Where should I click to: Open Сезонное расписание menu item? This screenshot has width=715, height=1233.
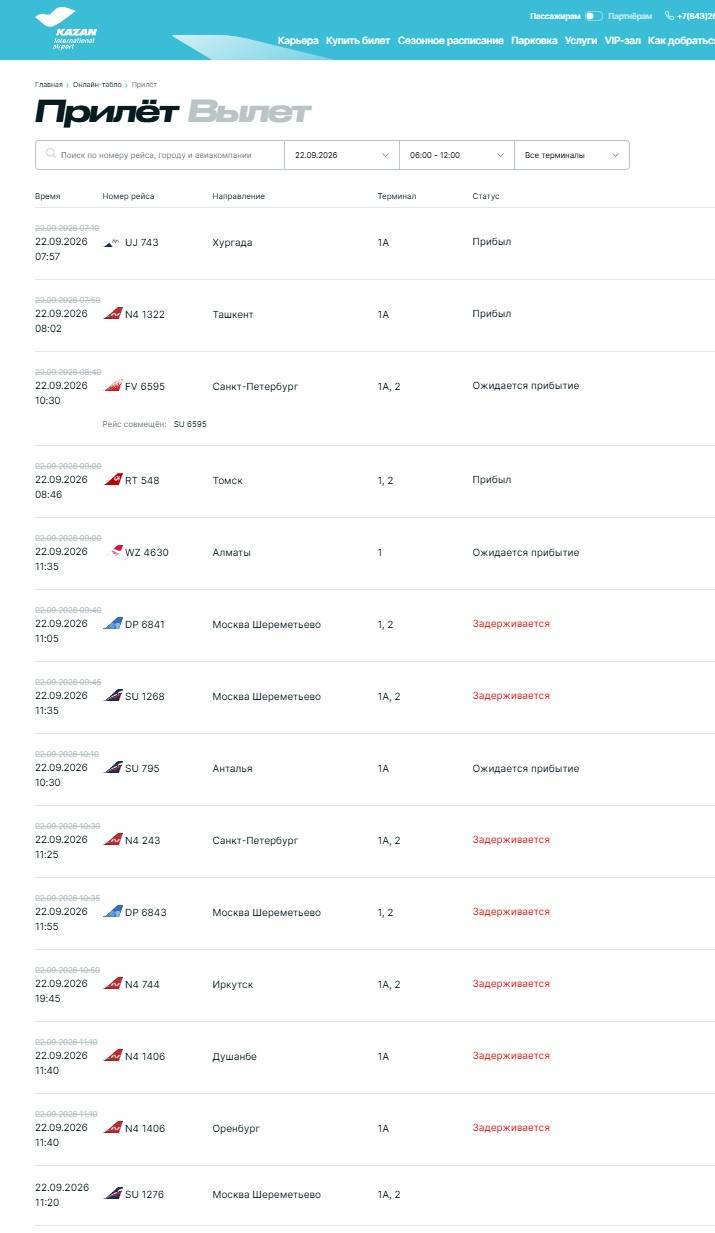coord(450,41)
